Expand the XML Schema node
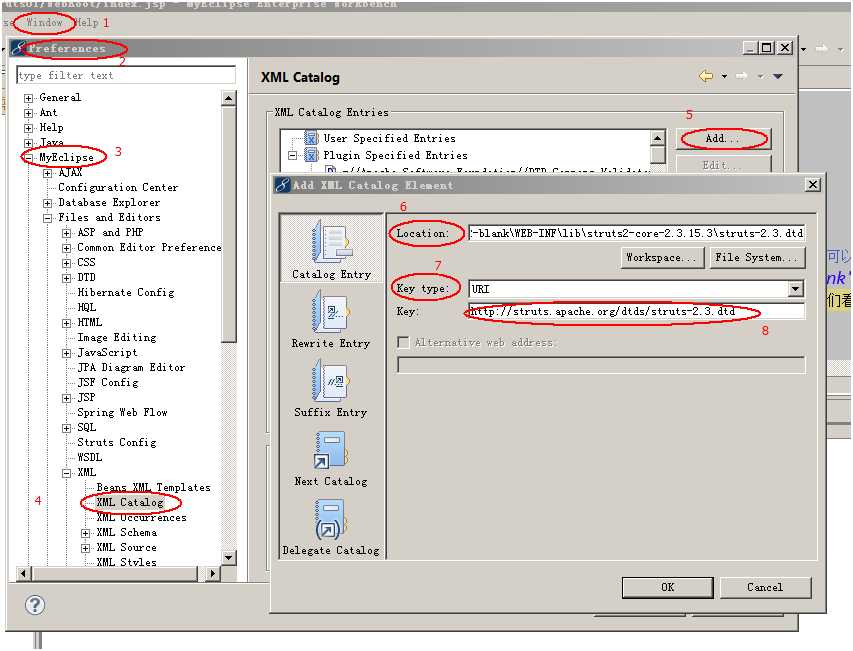The width and height of the screenshot is (853, 651). 85,534
